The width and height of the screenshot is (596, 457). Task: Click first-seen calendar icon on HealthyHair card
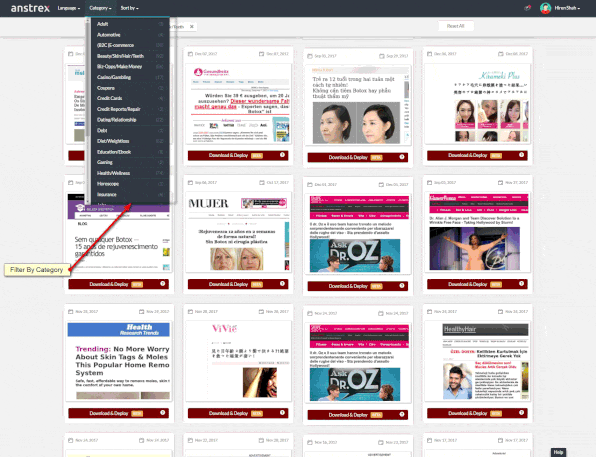pos(430,311)
